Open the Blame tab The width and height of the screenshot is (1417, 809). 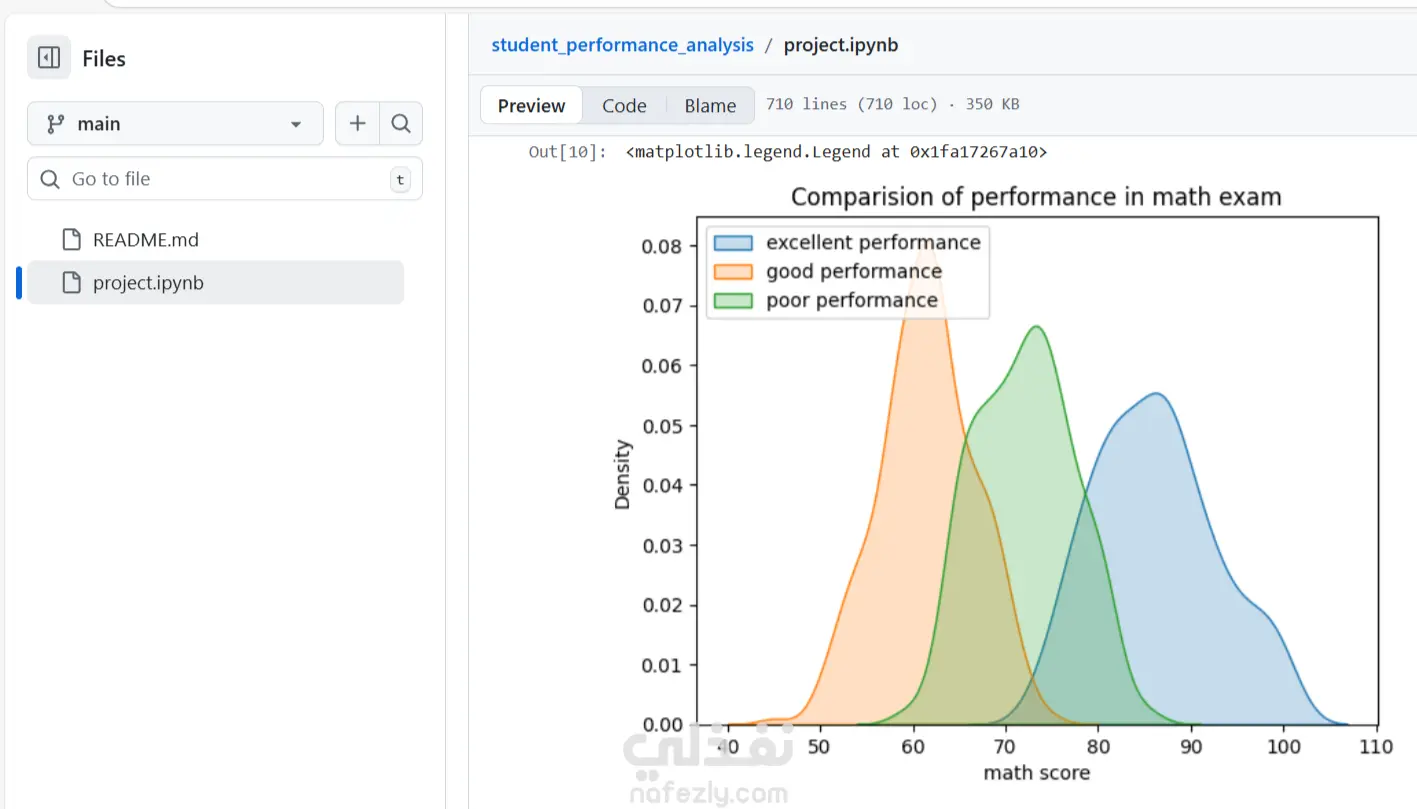(710, 106)
